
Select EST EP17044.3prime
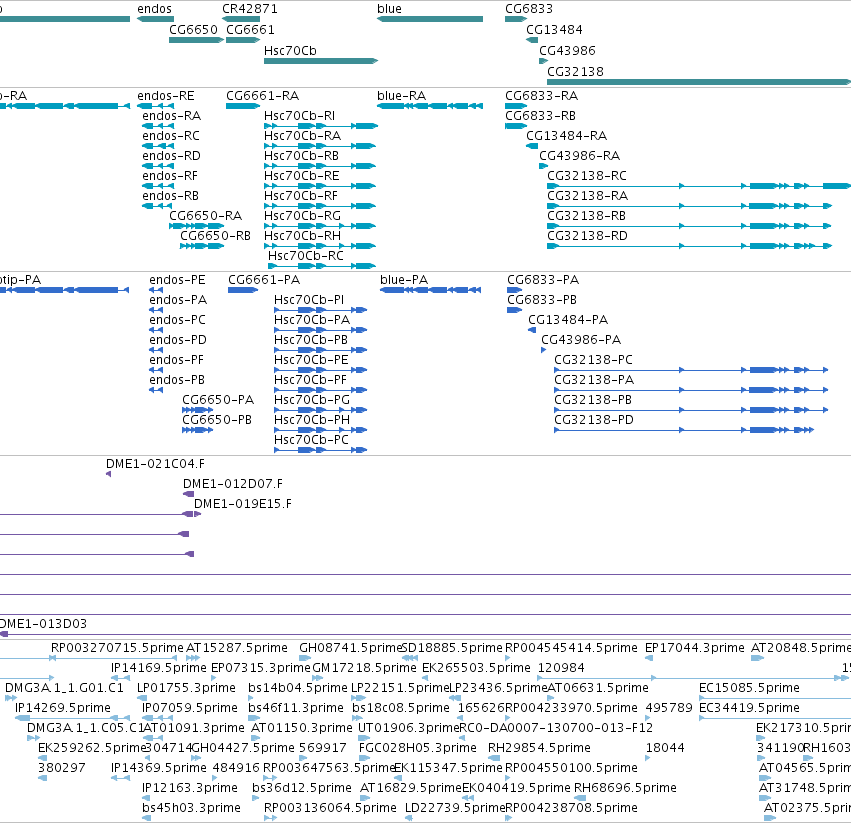click(695, 648)
